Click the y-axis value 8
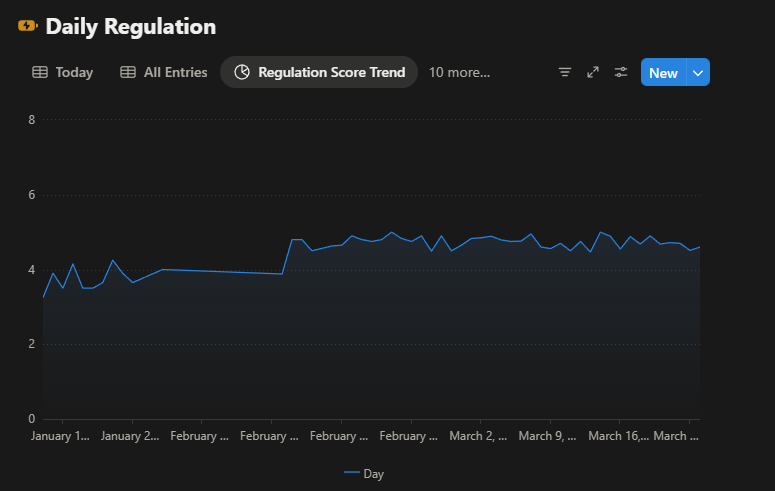The width and height of the screenshot is (775, 491). (32, 120)
